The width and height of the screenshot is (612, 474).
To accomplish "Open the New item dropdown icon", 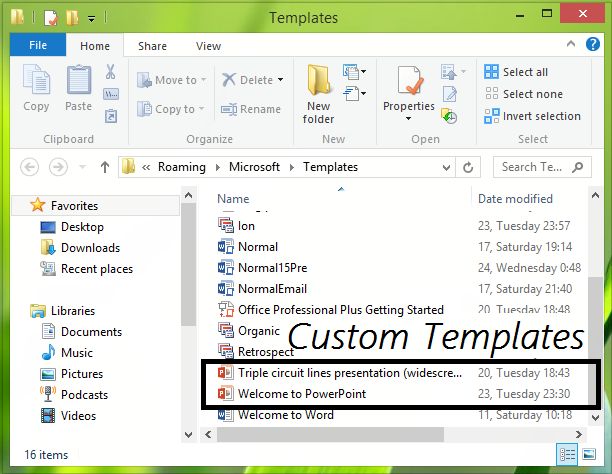I will (354, 71).
